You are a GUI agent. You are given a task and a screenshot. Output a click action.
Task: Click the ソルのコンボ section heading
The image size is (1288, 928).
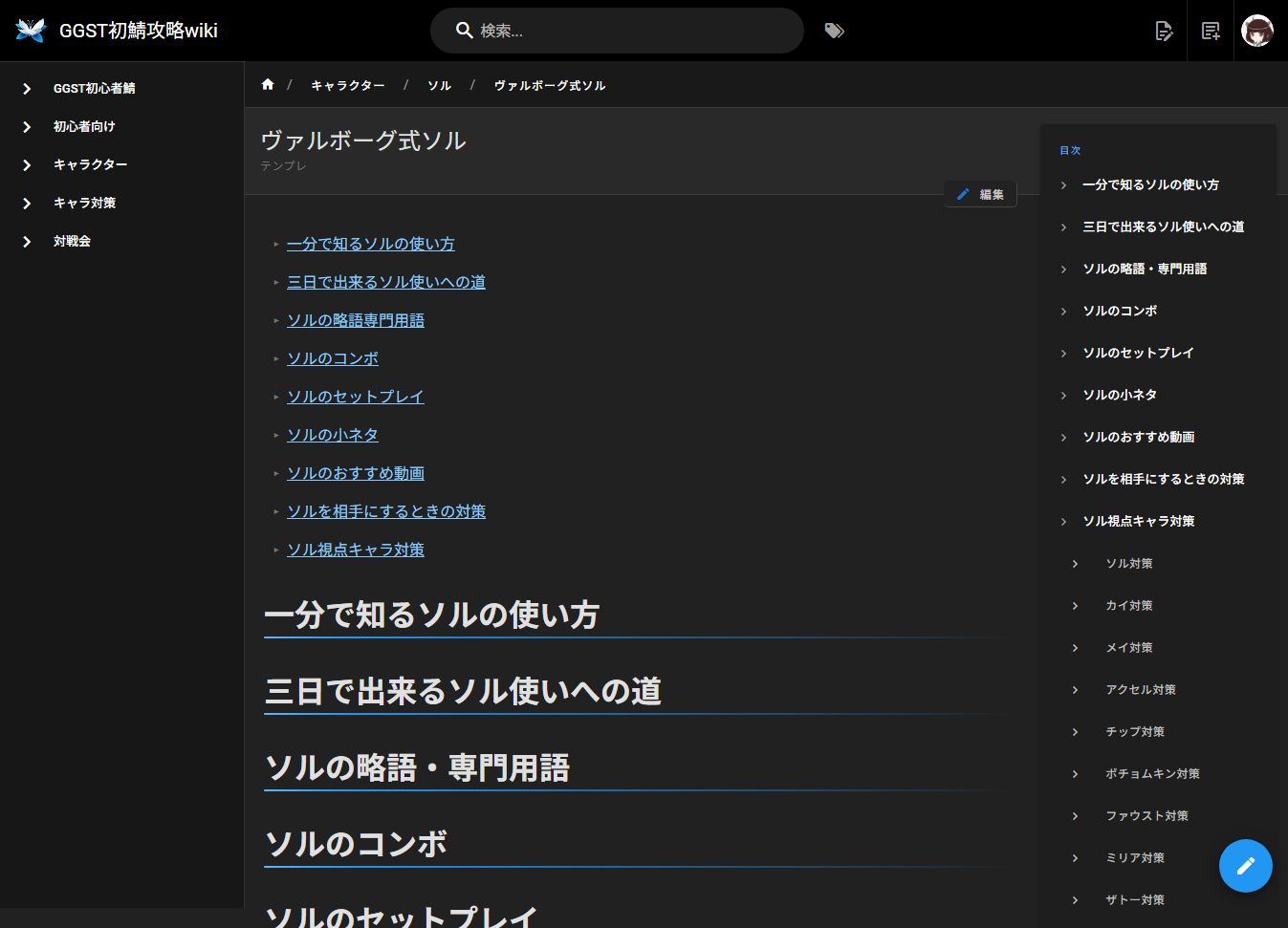coord(356,844)
